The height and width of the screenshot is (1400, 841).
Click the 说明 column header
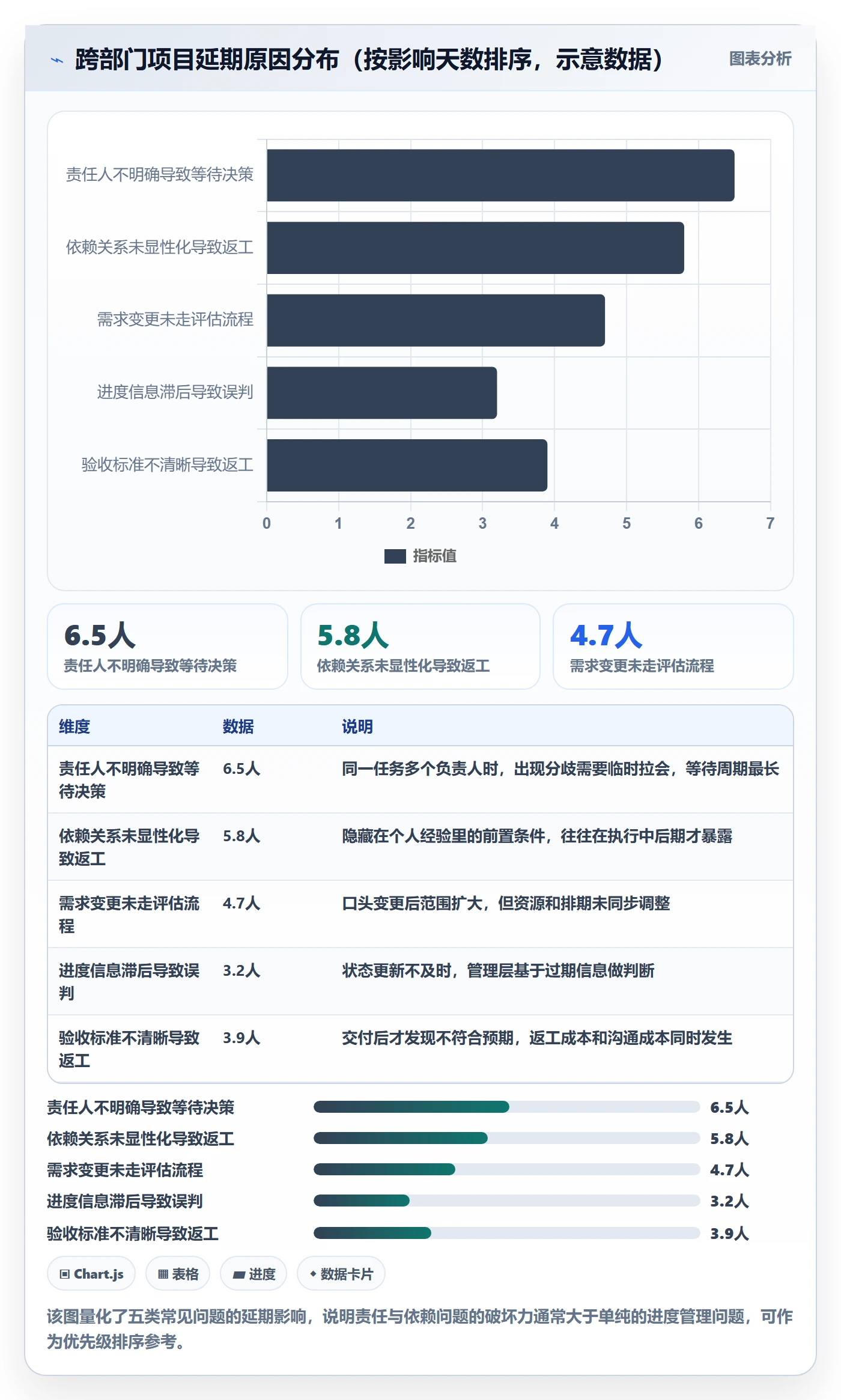357,726
